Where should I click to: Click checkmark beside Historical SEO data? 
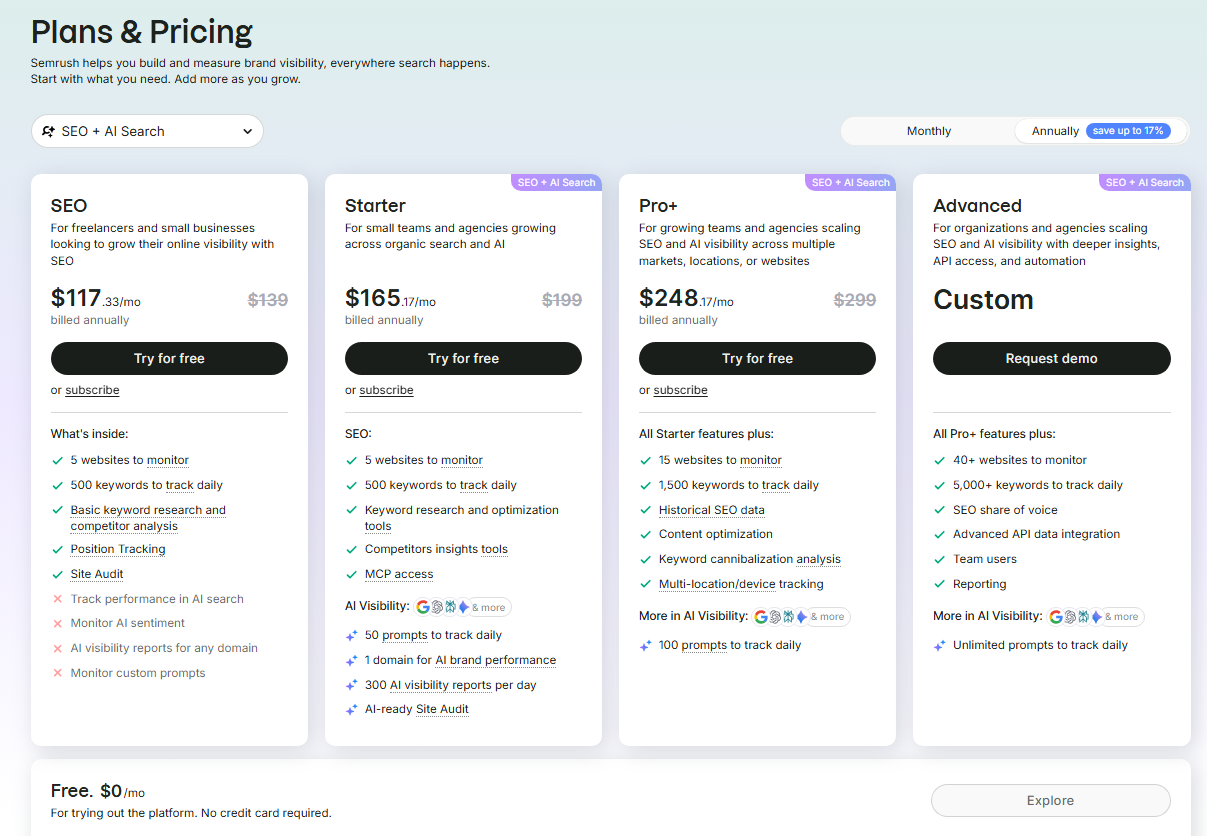[645, 510]
